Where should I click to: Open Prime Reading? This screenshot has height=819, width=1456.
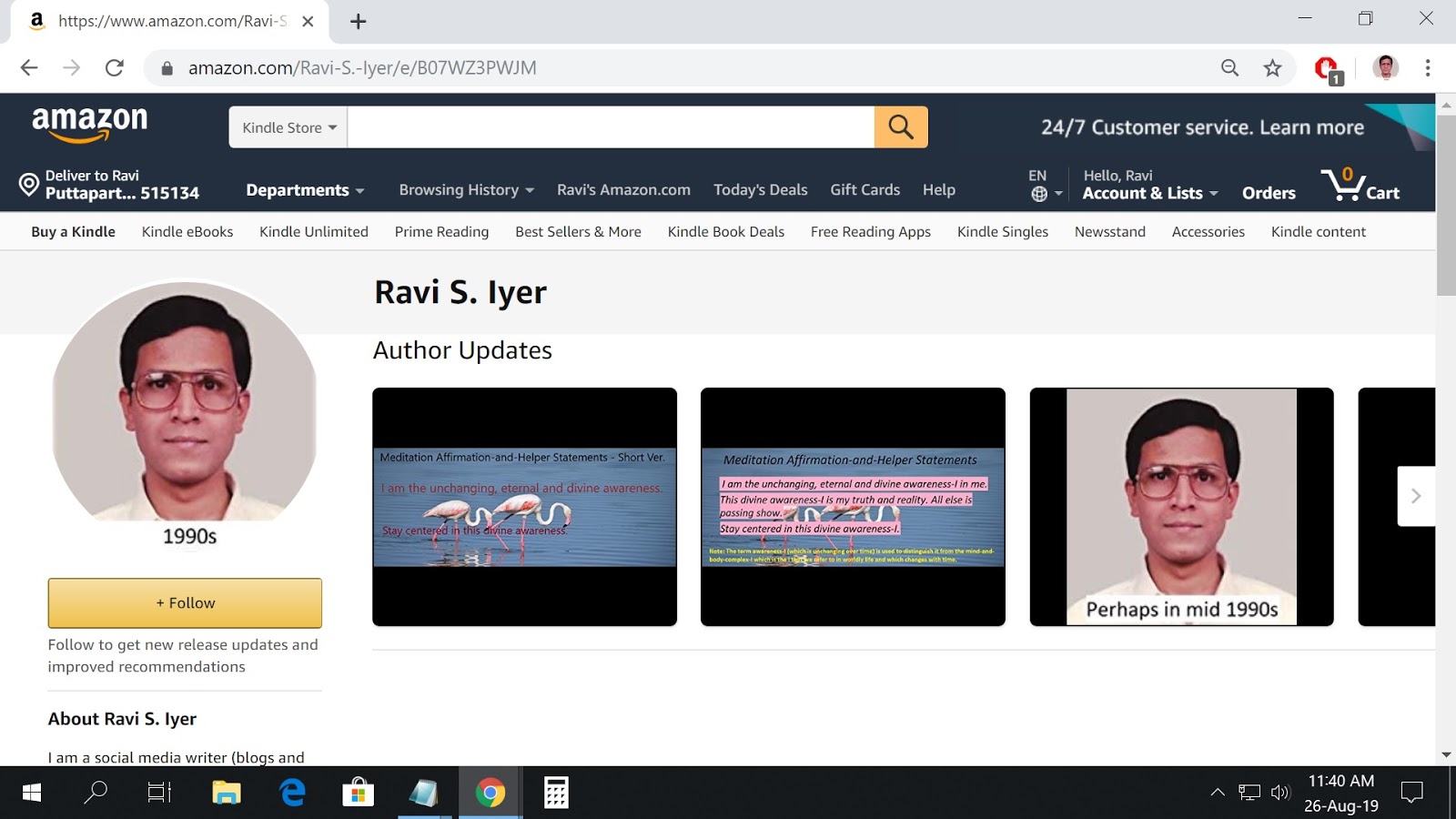pos(441,232)
